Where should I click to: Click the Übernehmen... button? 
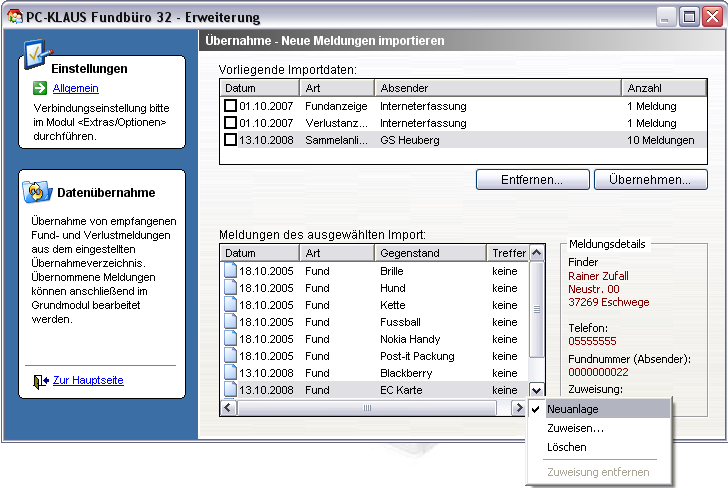[x=650, y=180]
